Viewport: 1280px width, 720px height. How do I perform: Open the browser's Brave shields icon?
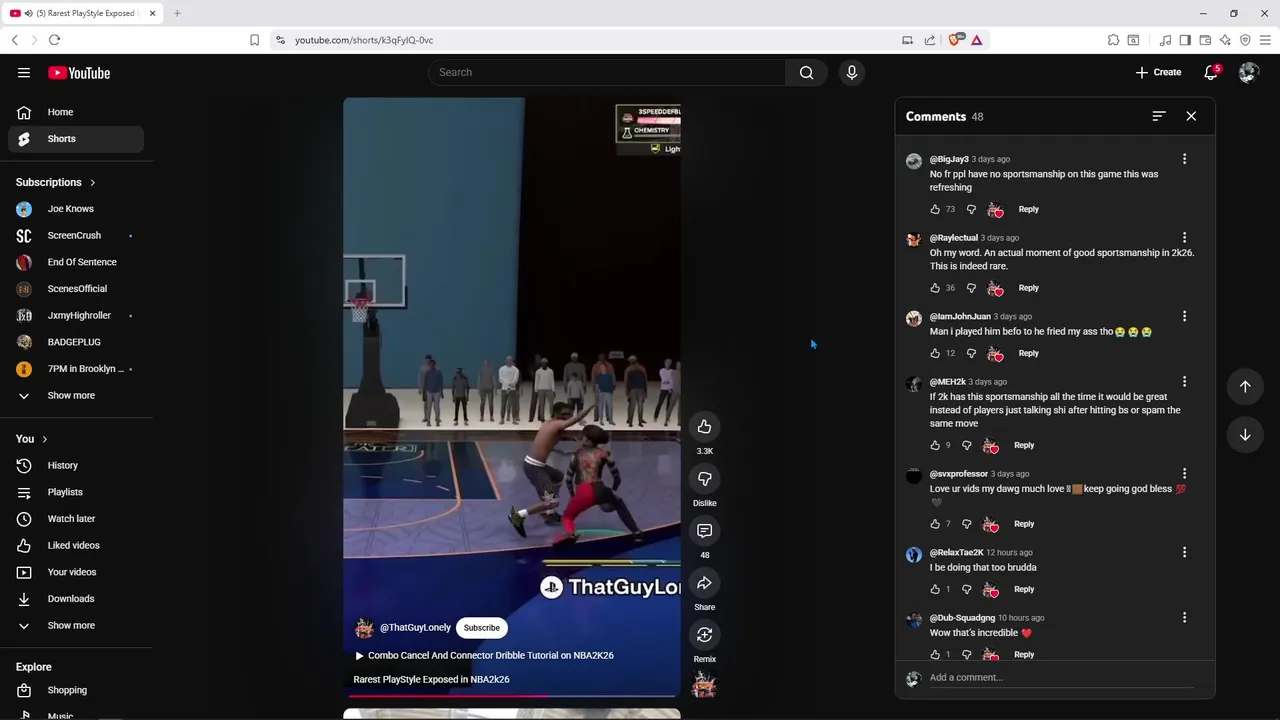954,40
